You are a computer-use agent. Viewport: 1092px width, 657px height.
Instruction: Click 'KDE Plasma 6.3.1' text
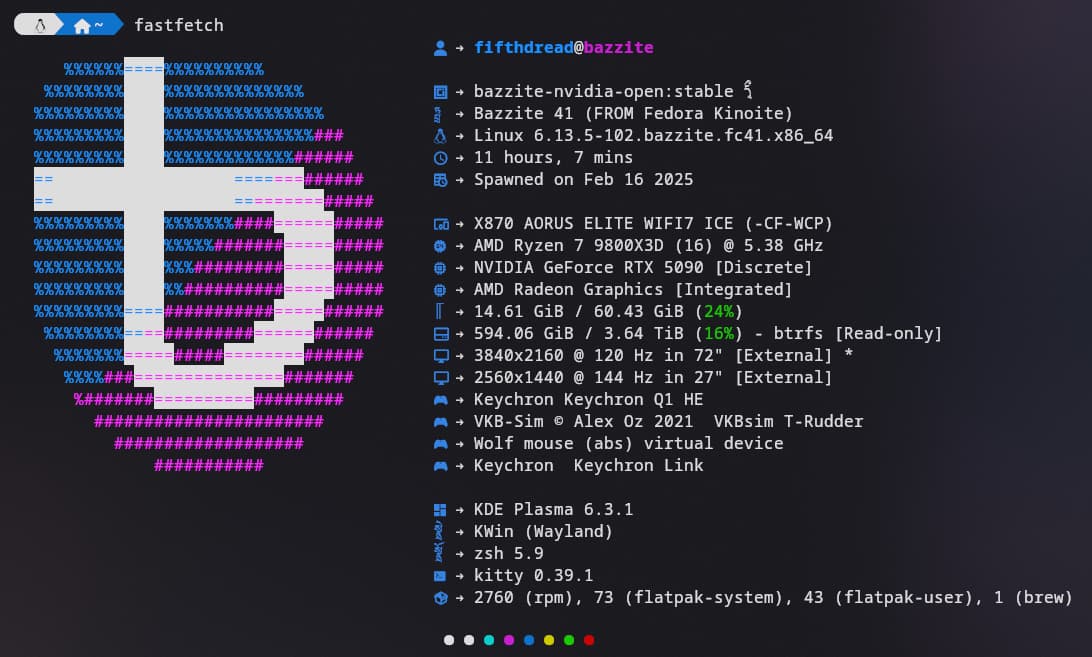[x=554, y=509]
